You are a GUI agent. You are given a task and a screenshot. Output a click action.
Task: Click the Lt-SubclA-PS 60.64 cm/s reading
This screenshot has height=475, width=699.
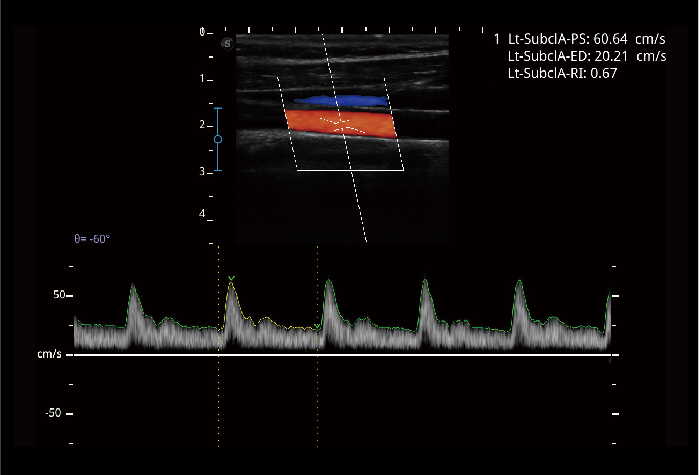[587, 39]
